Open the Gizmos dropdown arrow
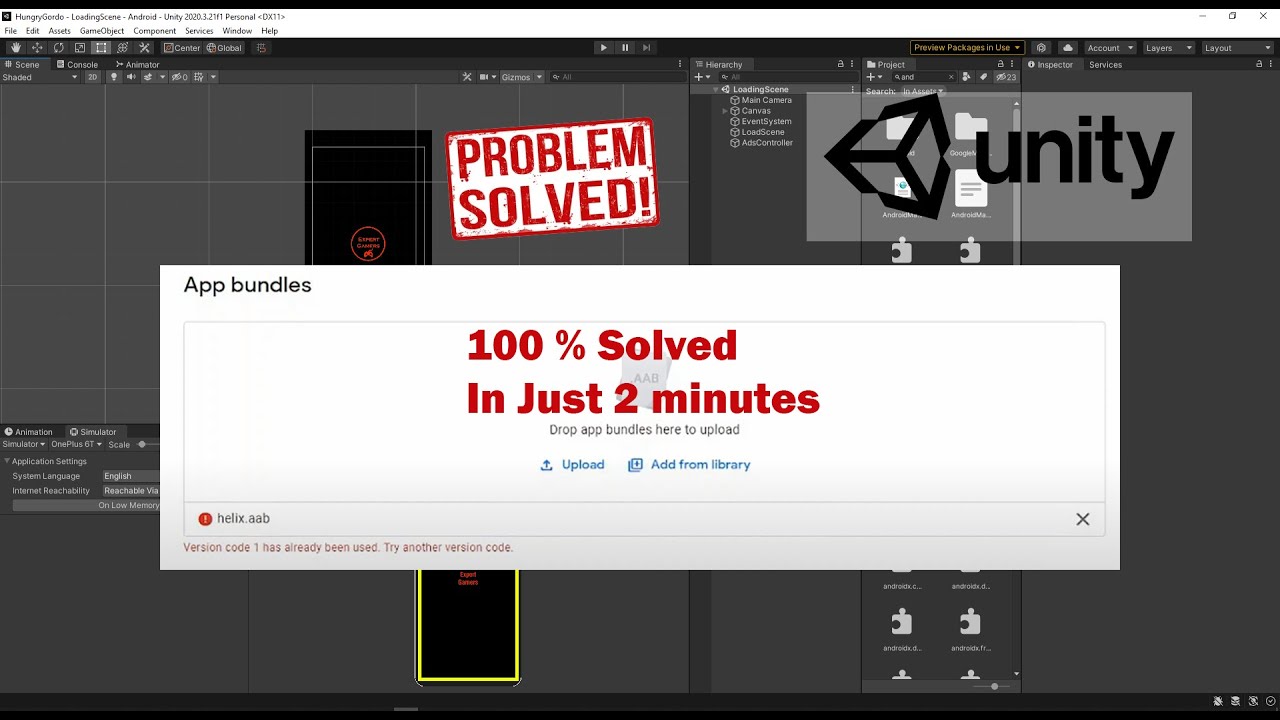 click(539, 77)
